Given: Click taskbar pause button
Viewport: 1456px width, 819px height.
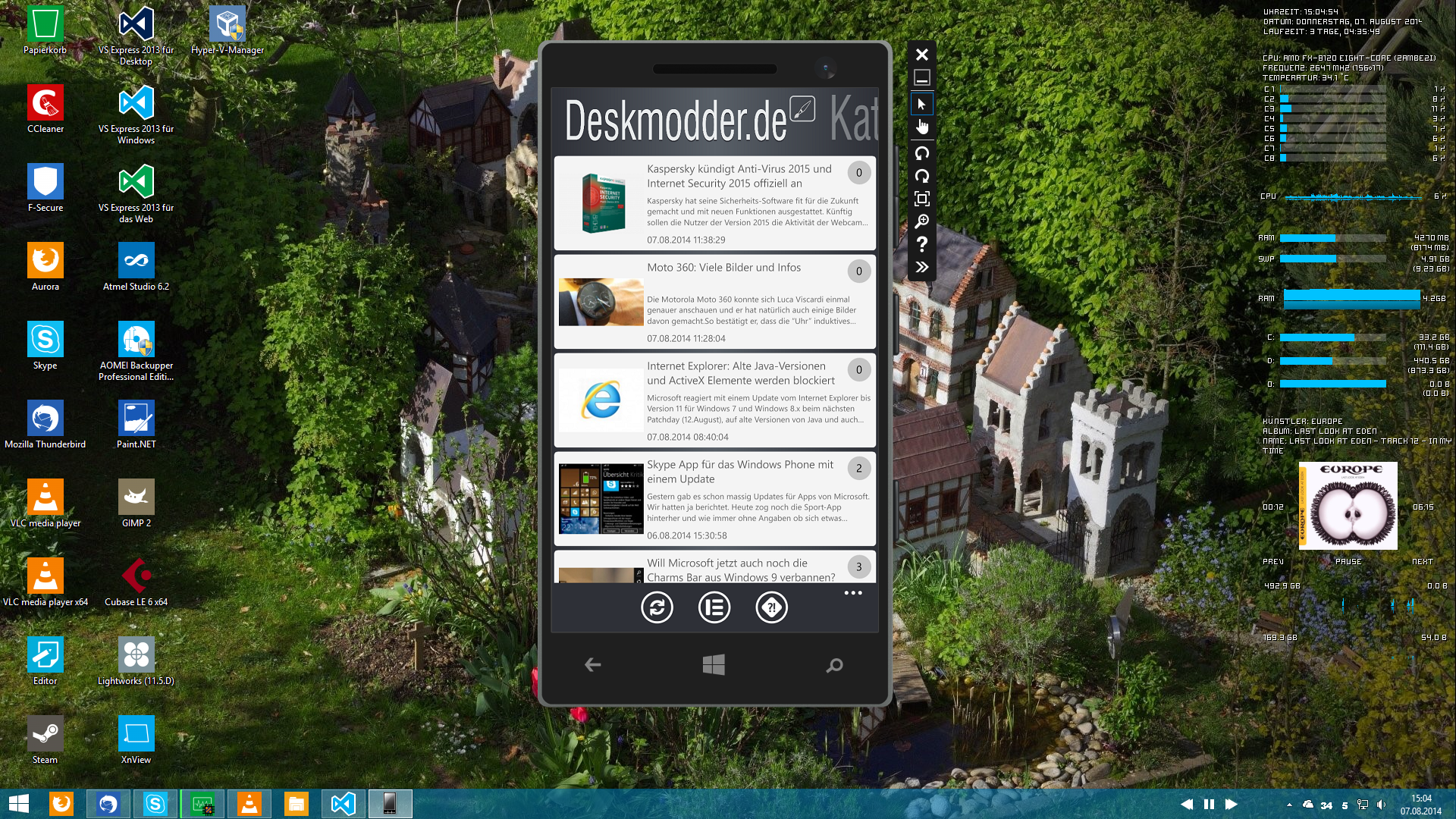Looking at the screenshot, I should pyautogui.click(x=1209, y=804).
